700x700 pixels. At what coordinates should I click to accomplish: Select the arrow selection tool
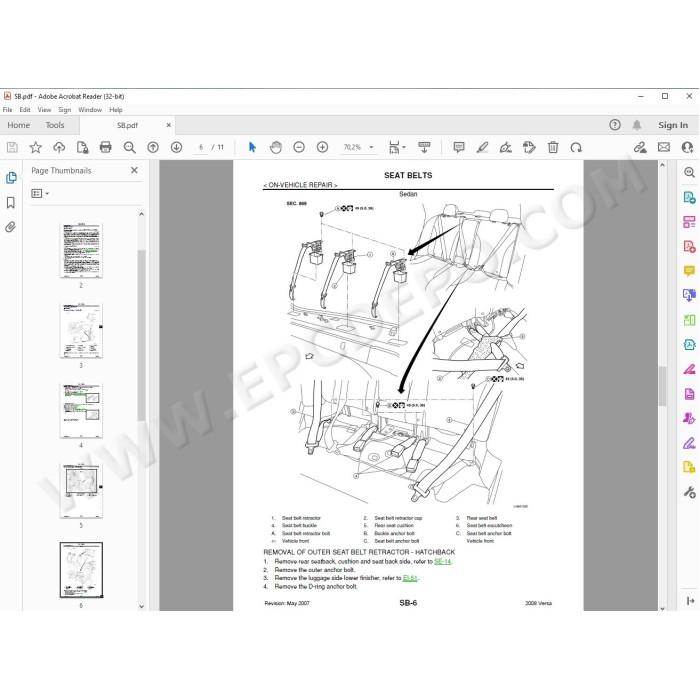click(x=252, y=147)
